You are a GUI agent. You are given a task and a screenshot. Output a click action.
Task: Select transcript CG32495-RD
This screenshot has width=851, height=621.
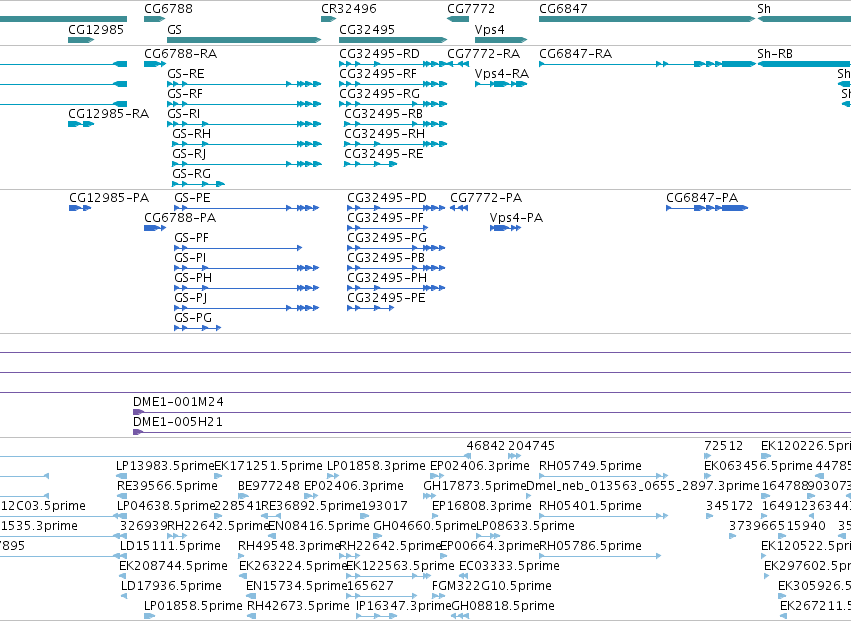click(393, 64)
